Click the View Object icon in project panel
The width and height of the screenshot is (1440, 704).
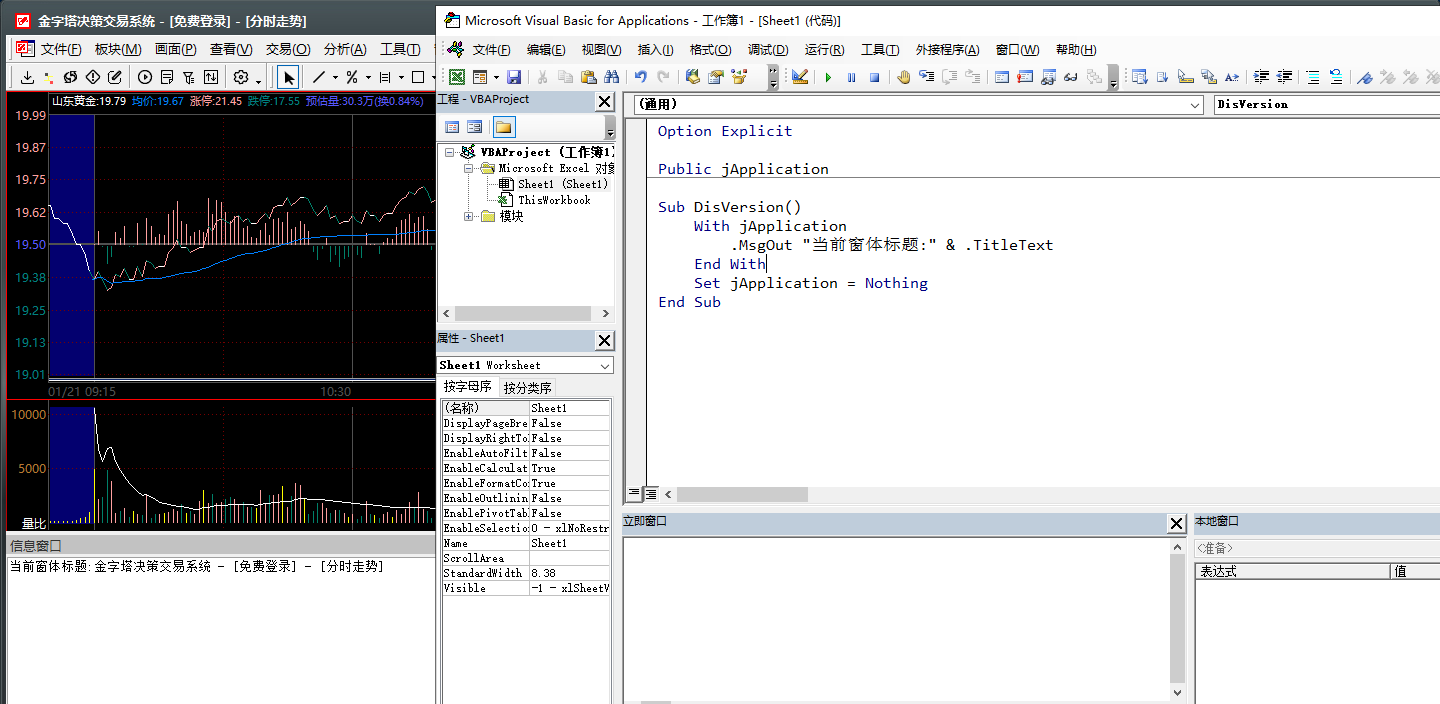coord(475,127)
